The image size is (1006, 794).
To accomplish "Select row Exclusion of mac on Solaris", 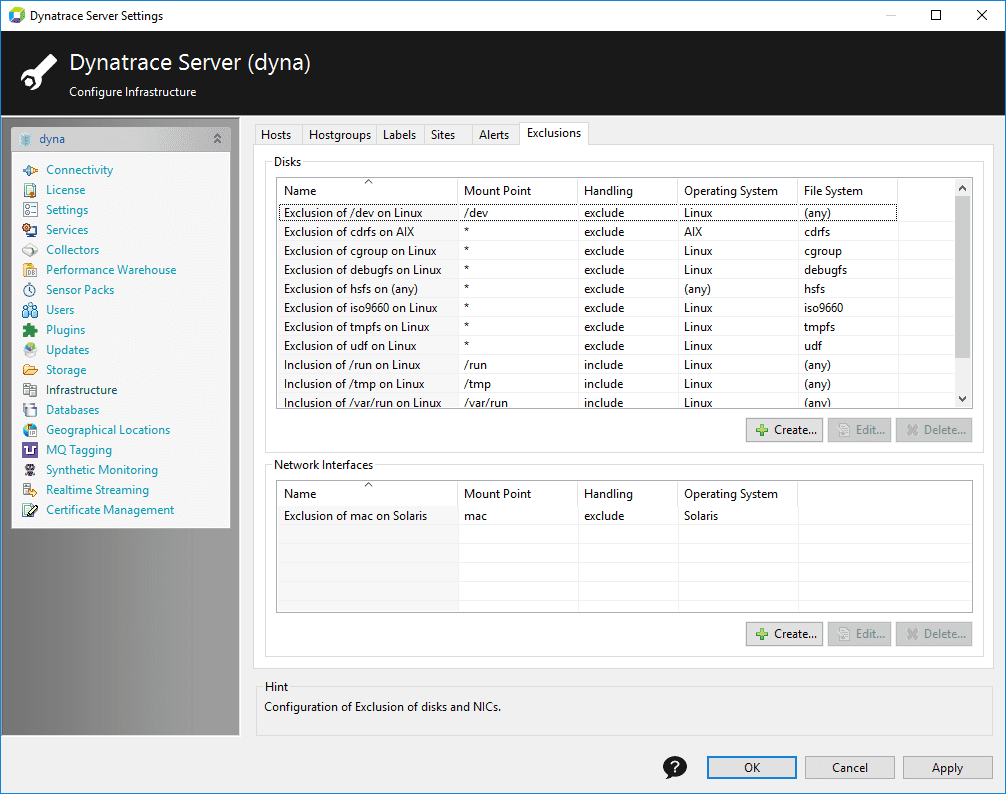I will point(624,516).
